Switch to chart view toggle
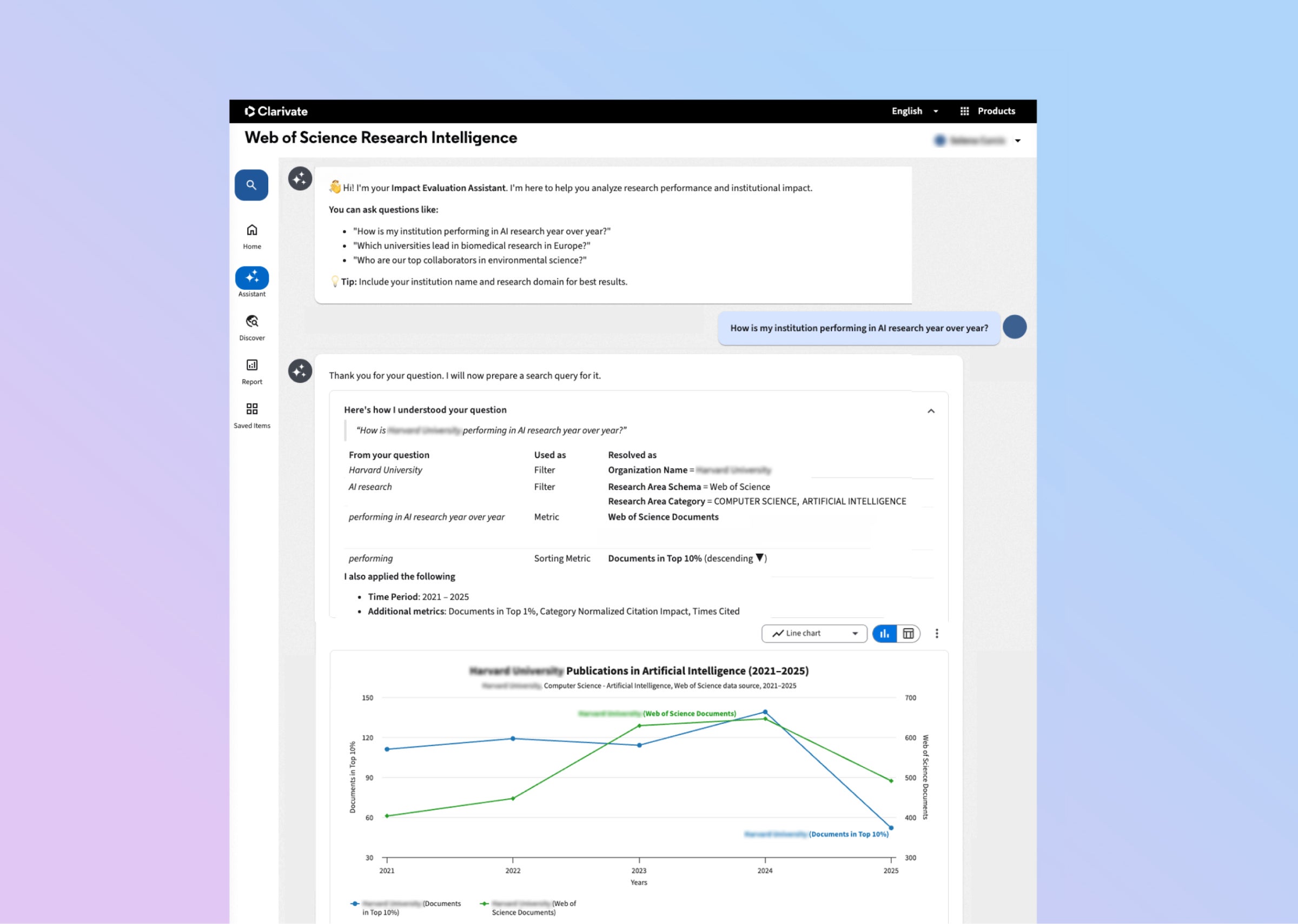Viewport: 1298px width, 924px height. click(x=884, y=633)
